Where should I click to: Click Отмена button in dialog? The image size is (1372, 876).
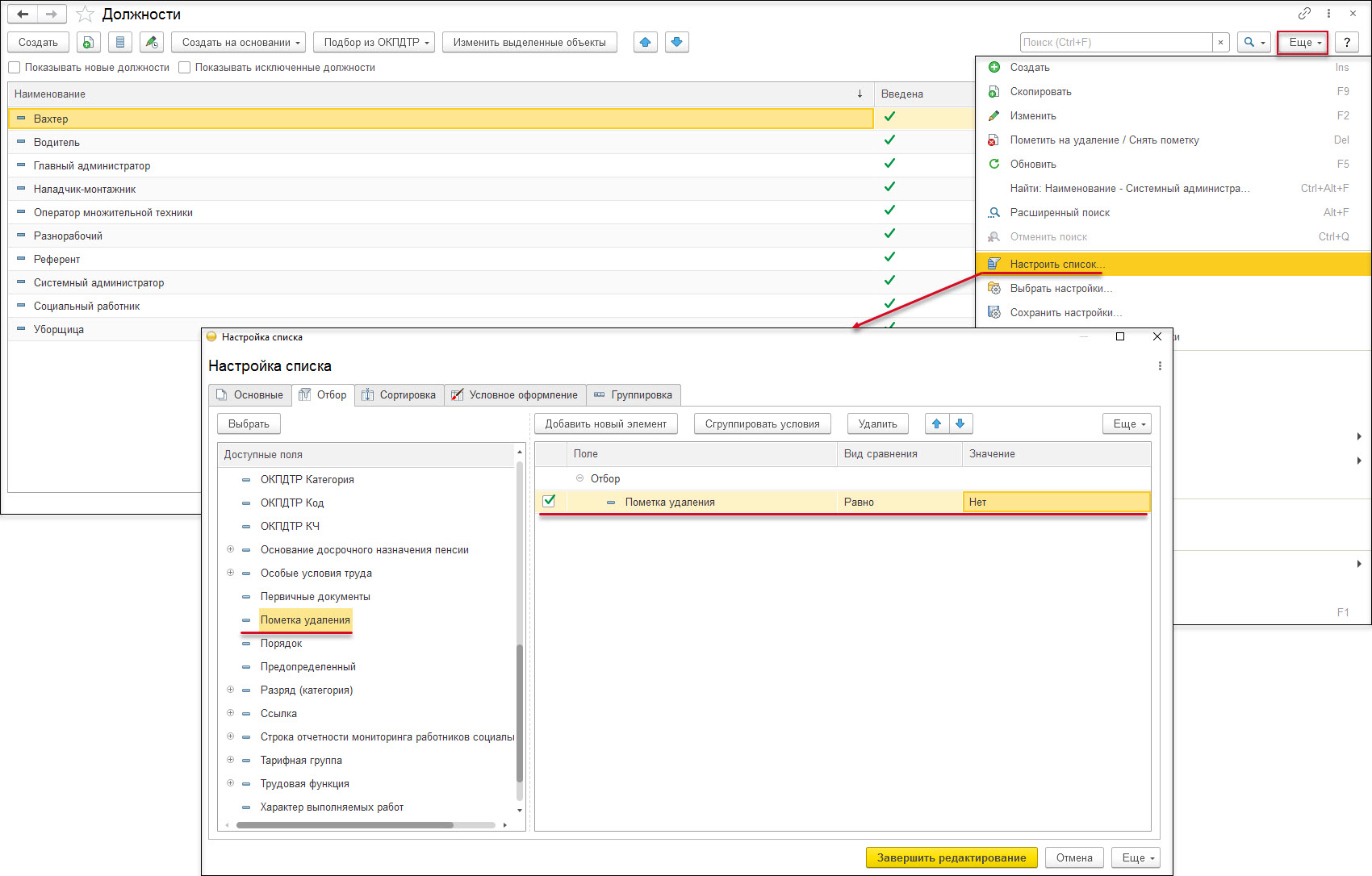[1074, 857]
